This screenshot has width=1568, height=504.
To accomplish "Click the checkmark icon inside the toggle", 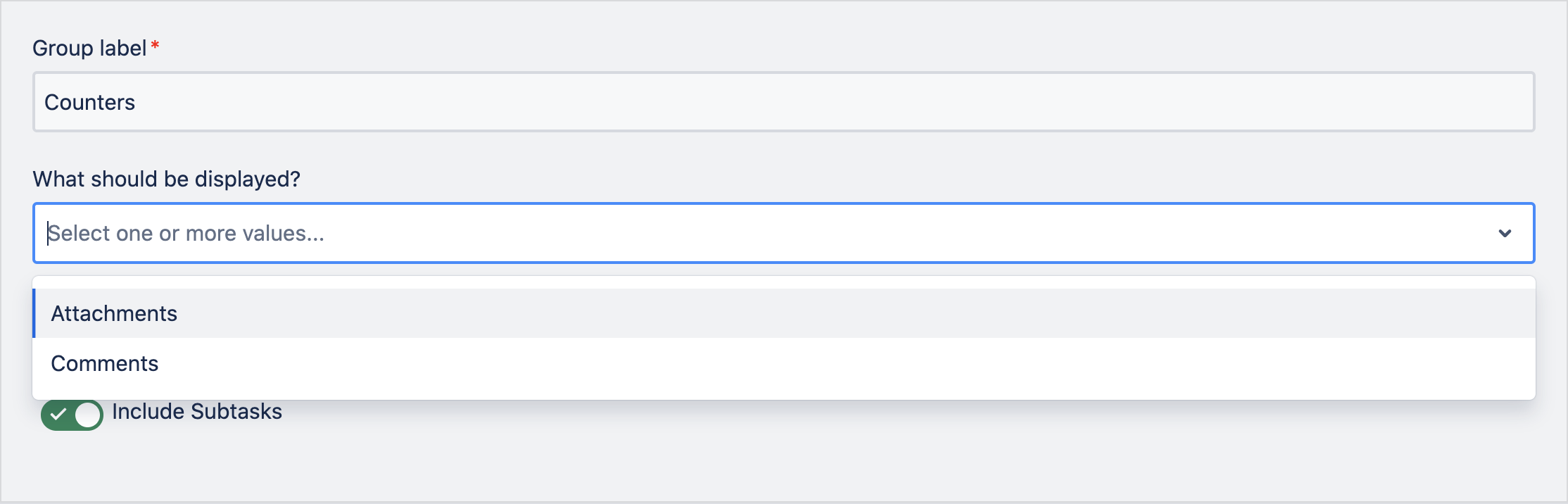I will (x=58, y=415).
